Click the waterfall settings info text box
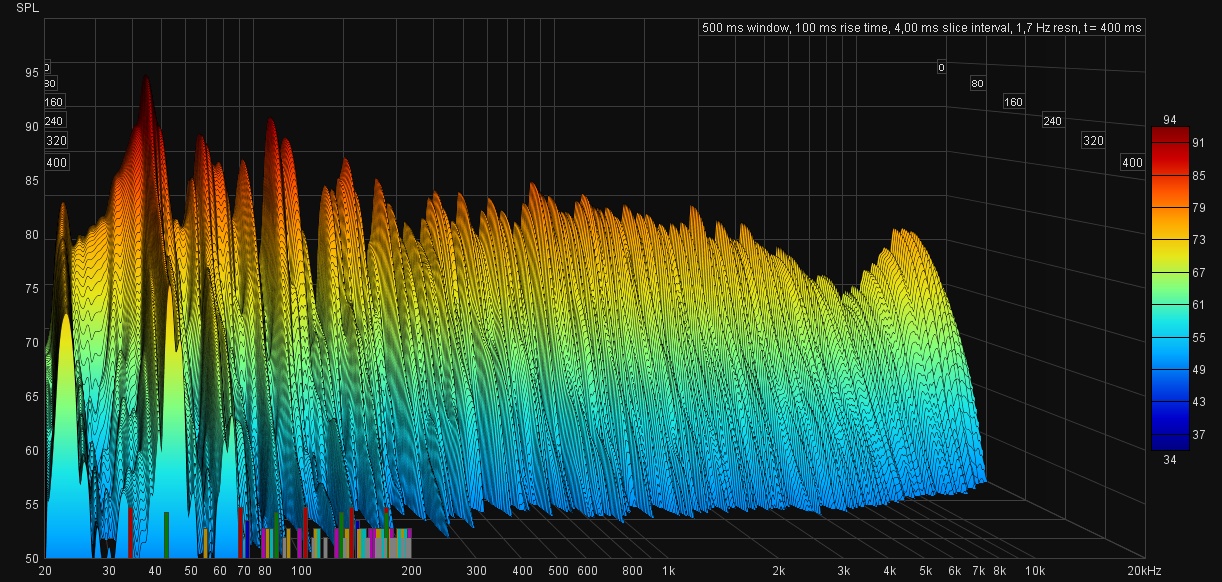This screenshot has height=582, width=1222. pyautogui.click(x=922, y=28)
